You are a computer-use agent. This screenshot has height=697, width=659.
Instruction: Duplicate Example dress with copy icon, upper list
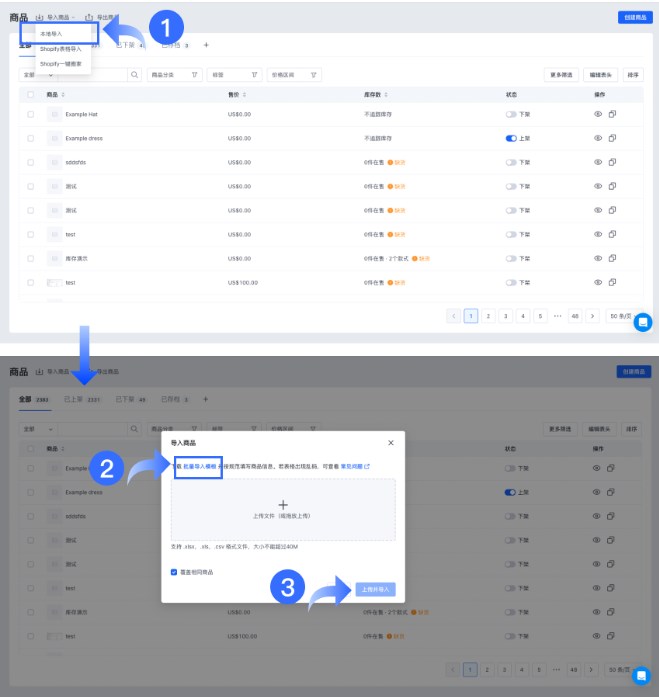coord(612,138)
